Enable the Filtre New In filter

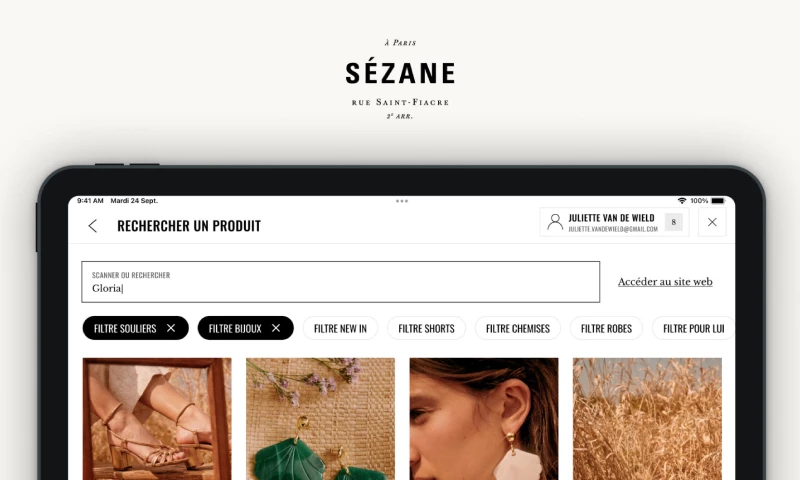click(340, 328)
